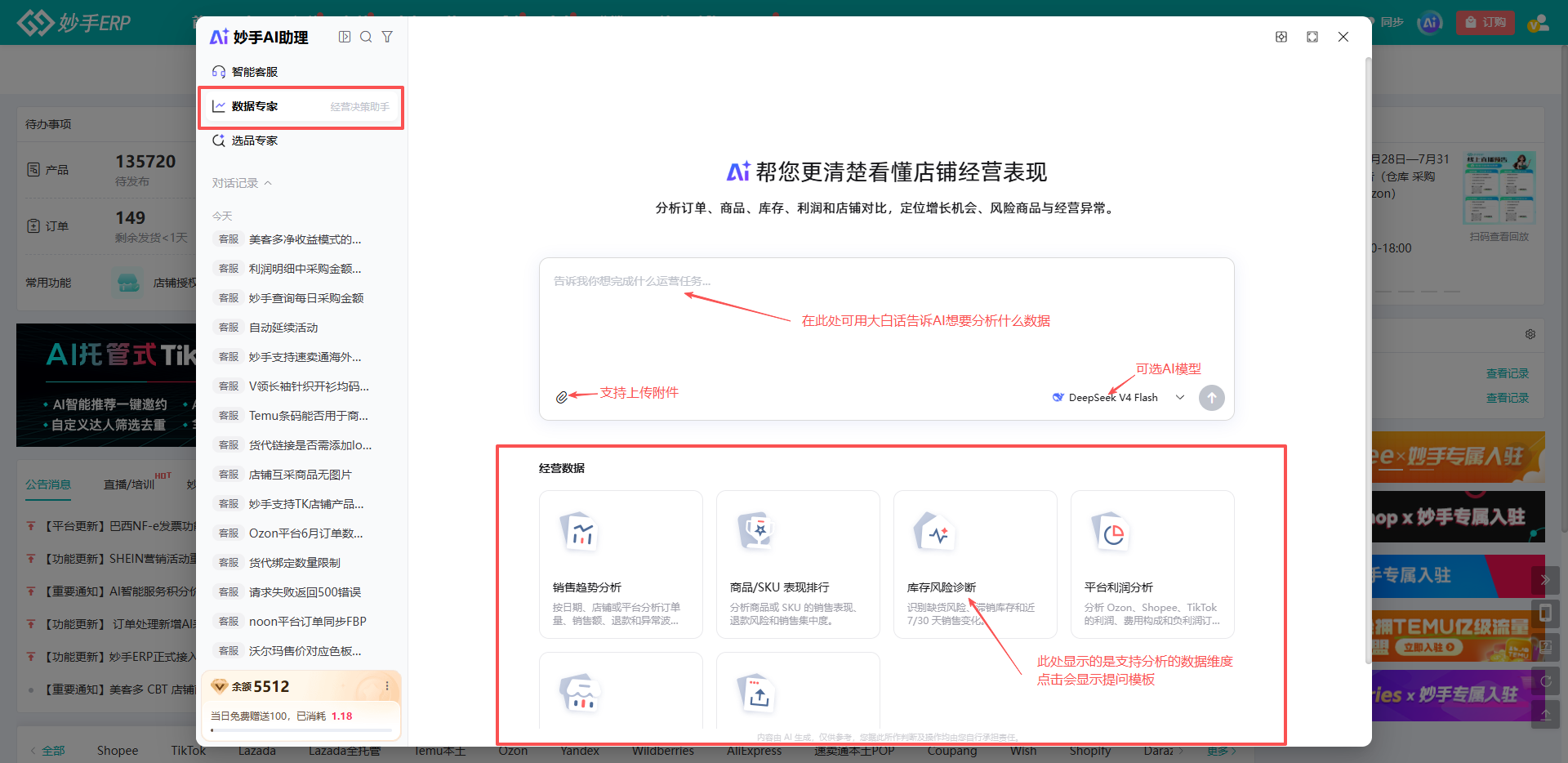Open balance card three-dot menu
The image size is (1568, 763).
[x=387, y=686]
